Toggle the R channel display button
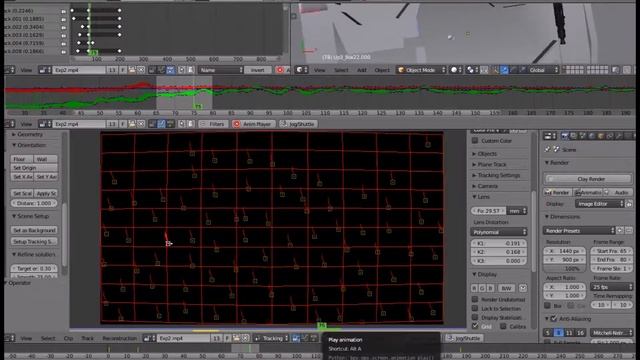The width and height of the screenshot is (640, 360). [474, 288]
